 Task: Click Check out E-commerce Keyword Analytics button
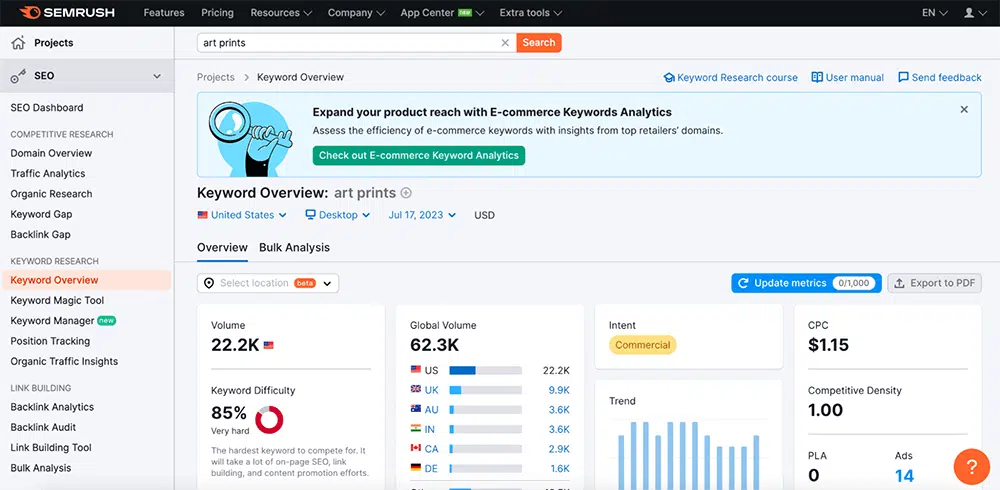click(419, 155)
